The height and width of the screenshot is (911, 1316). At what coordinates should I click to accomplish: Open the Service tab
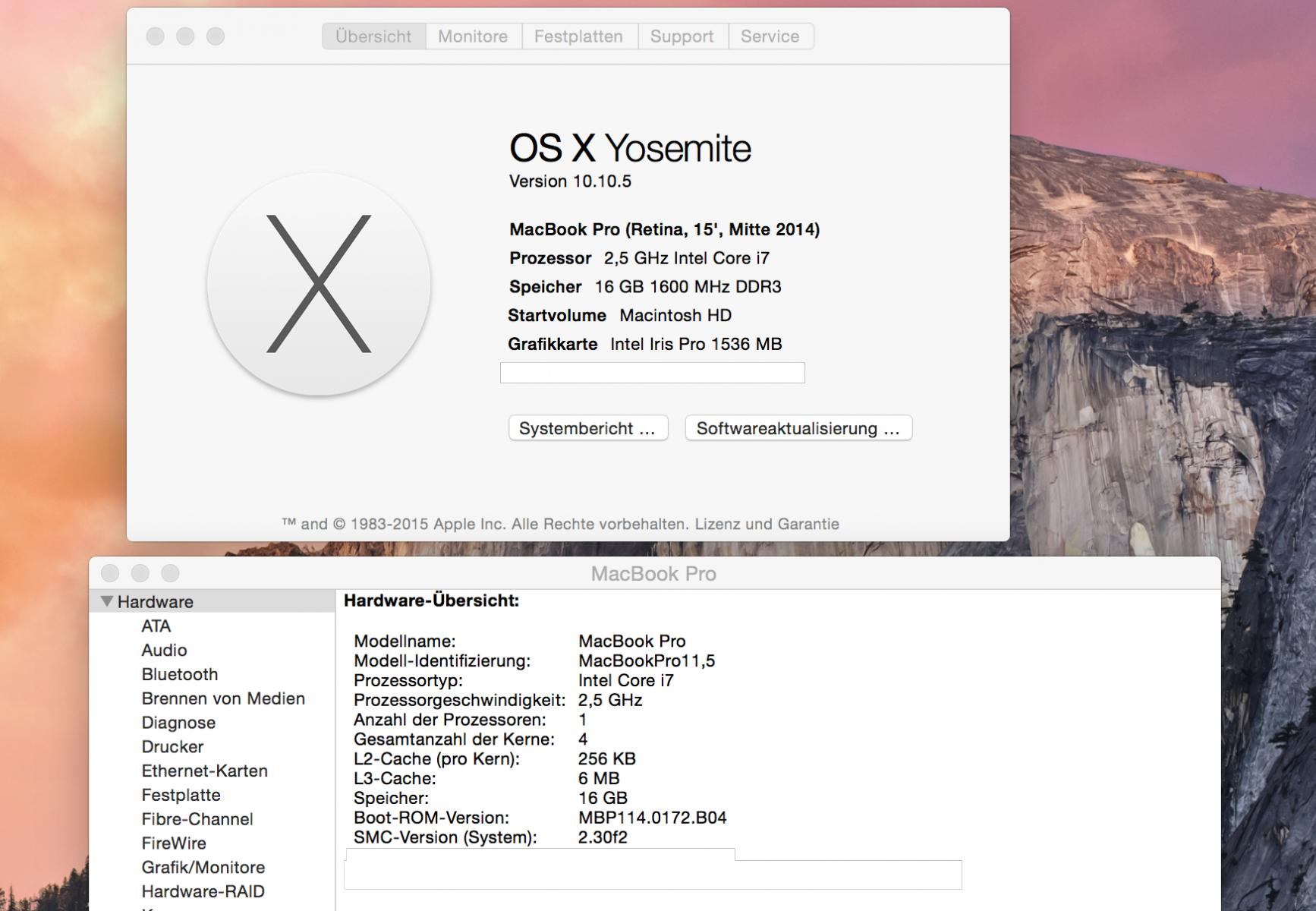(770, 36)
